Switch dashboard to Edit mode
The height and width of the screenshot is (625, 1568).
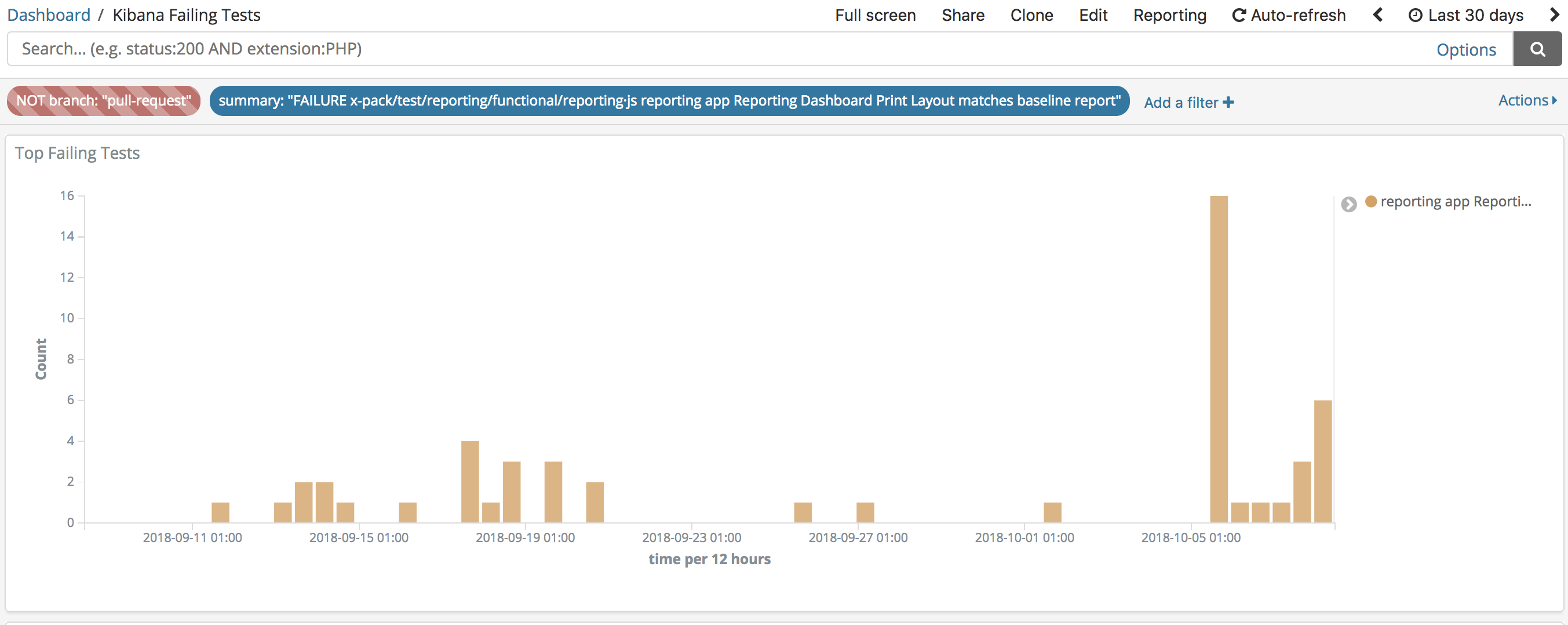pos(1093,15)
